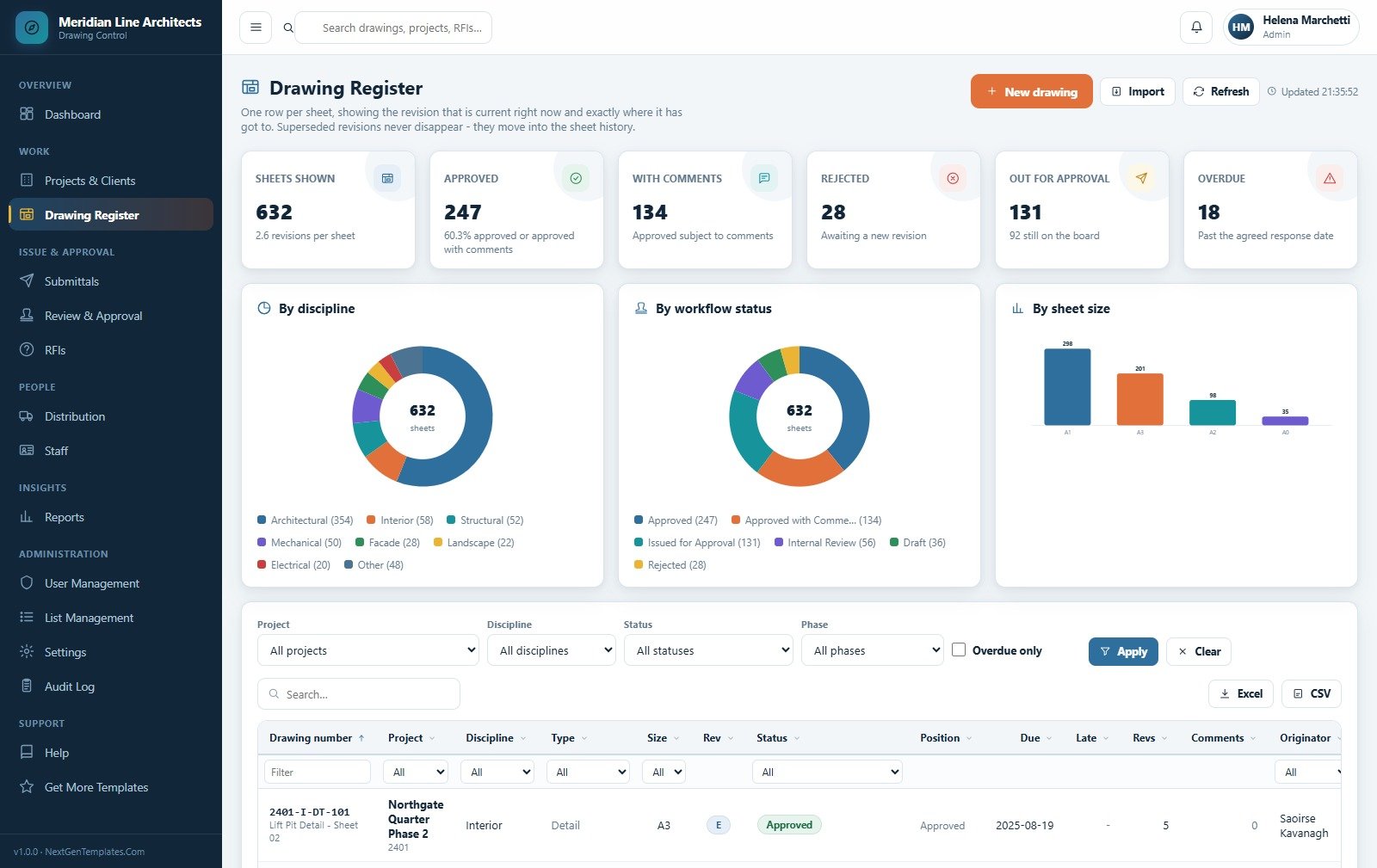Export the register to Excel
The image size is (1377, 868).
1241,693
